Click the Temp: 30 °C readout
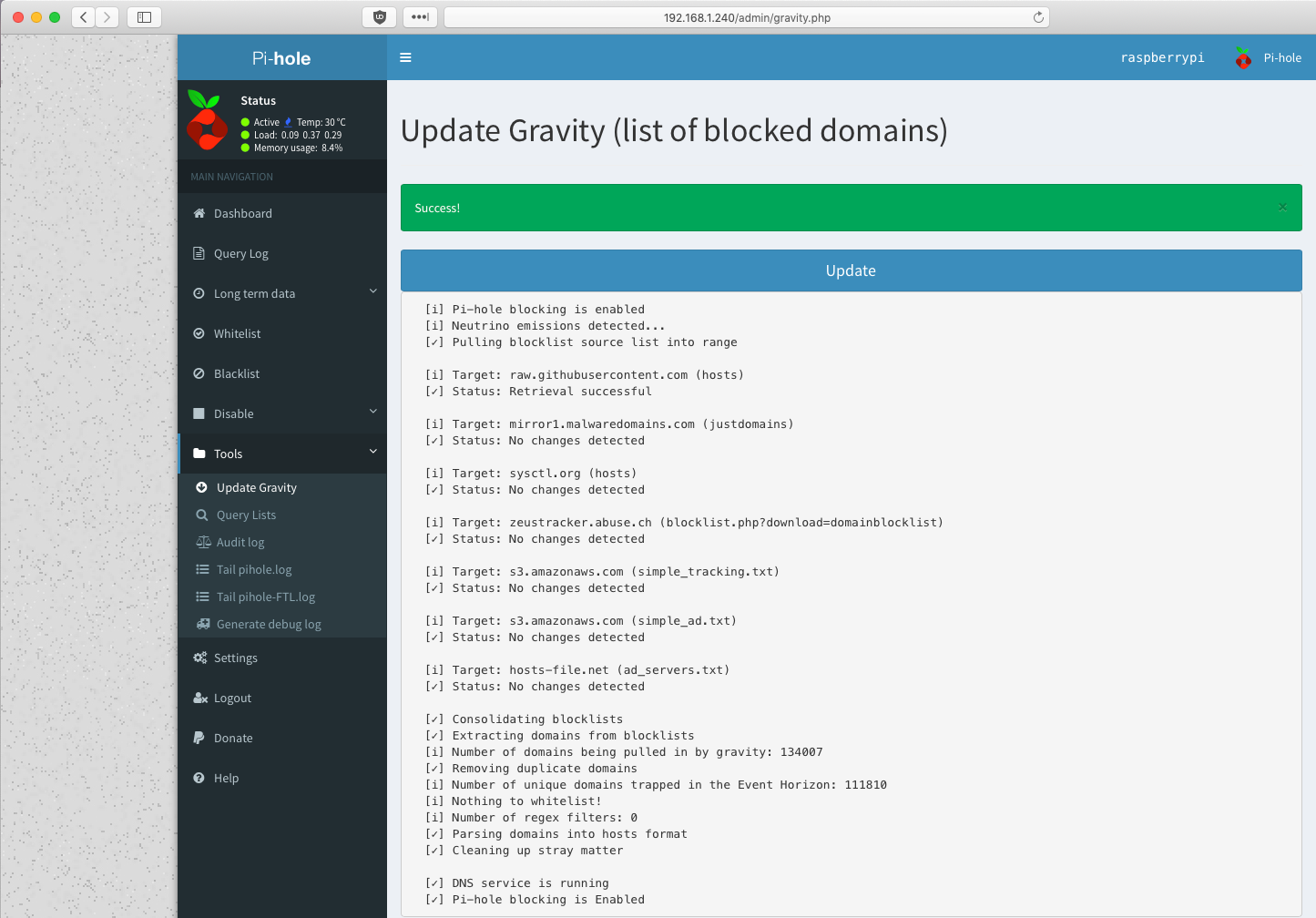 click(321, 122)
